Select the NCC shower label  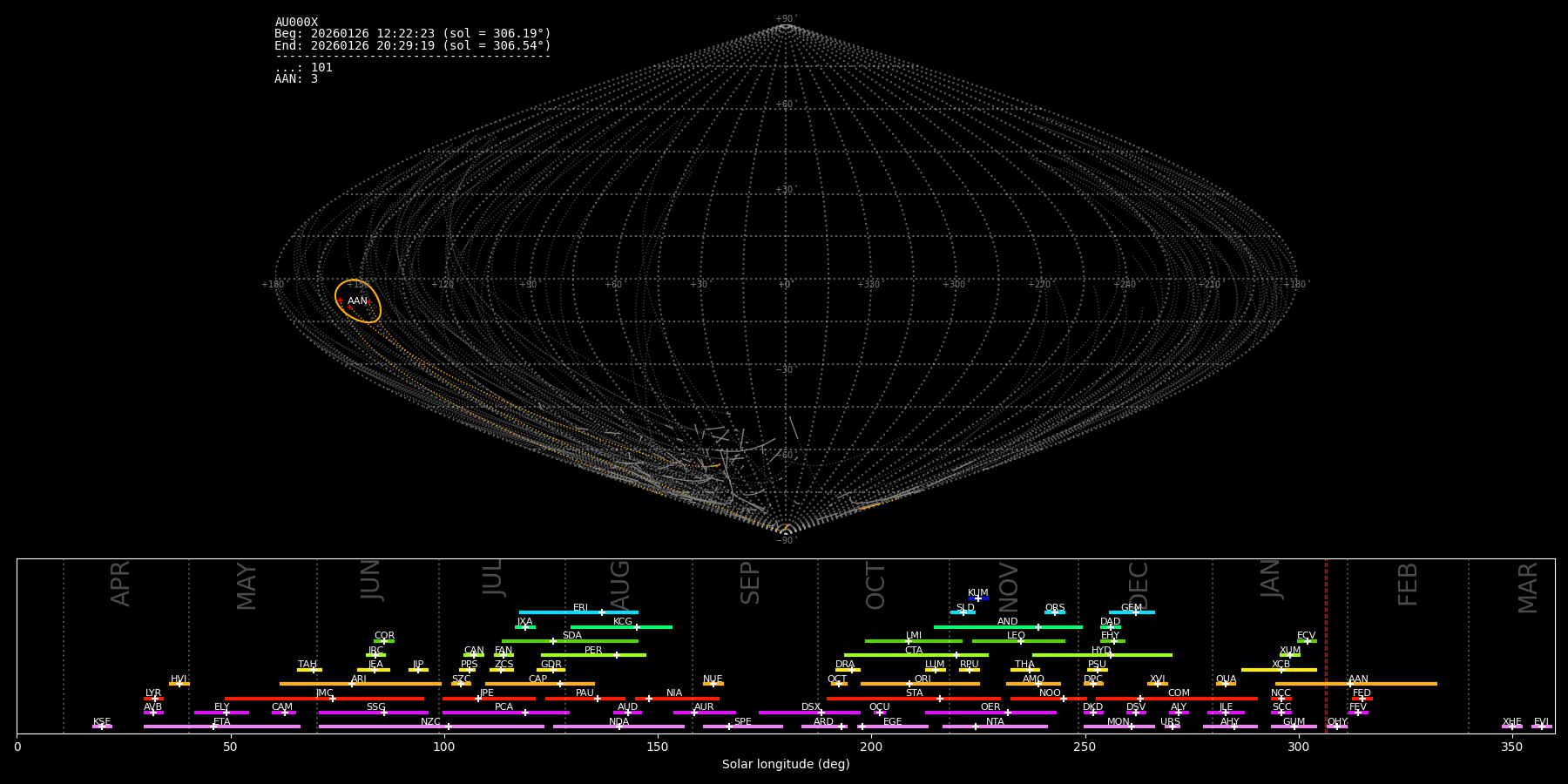[x=1281, y=693]
